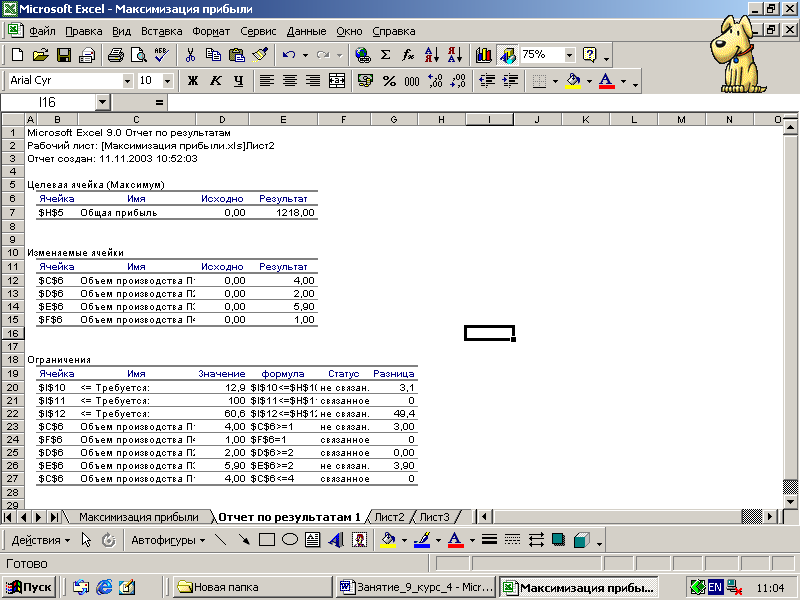
Task: Open the font color dropdown arrow in formatting toolbar
Action: 623,81
